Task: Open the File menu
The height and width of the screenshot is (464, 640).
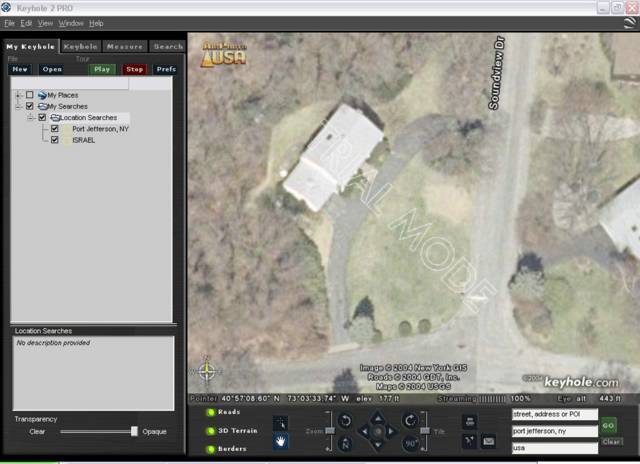Action: click(x=9, y=23)
